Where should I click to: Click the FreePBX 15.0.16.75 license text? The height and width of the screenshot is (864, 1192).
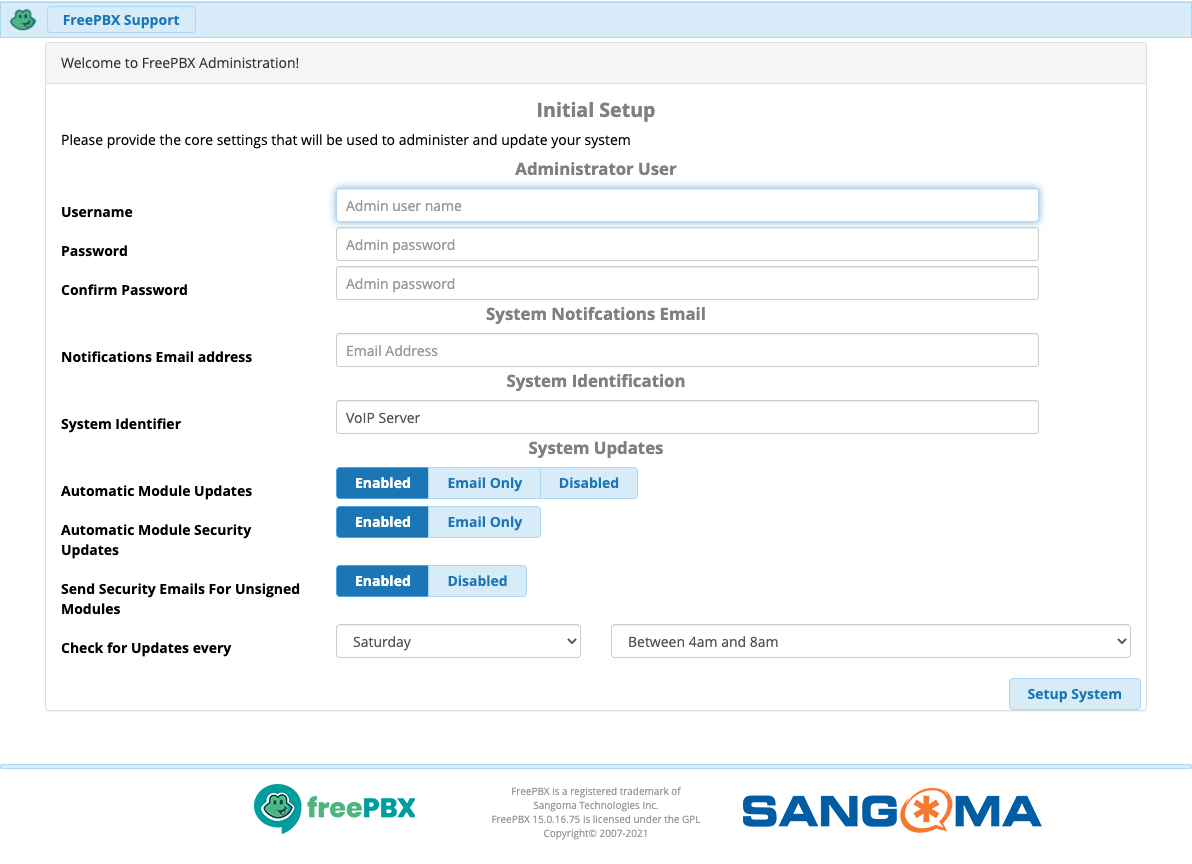[595, 819]
